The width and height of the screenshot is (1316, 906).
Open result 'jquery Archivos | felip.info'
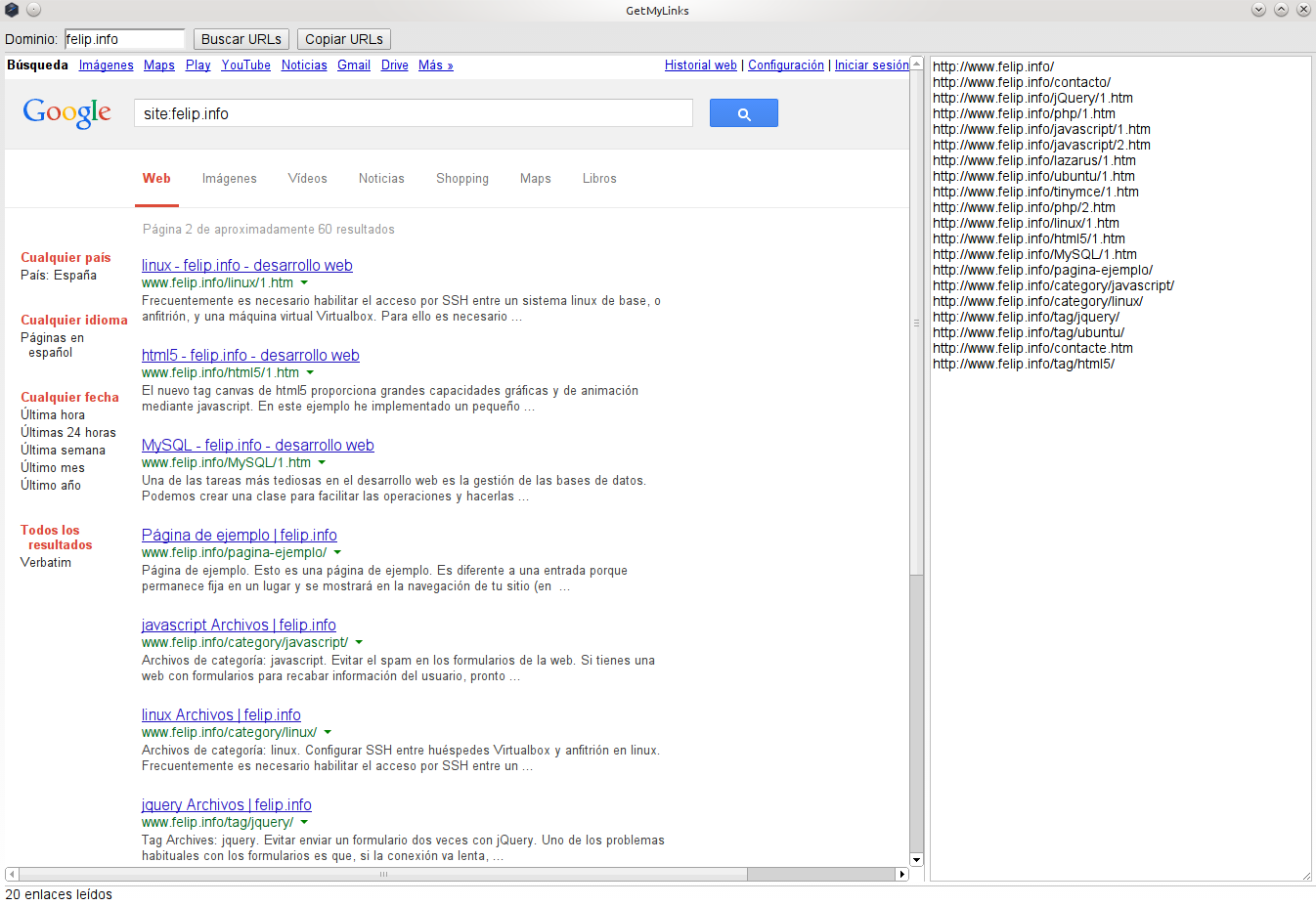tap(227, 805)
